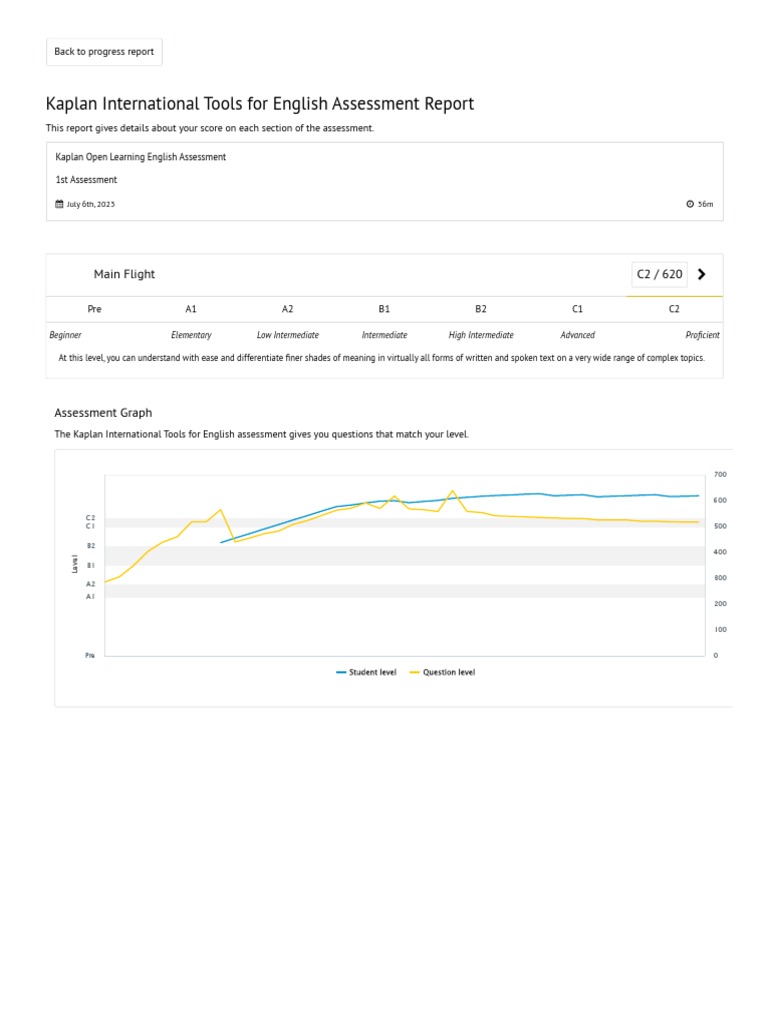The image size is (768, 1024).
Task: Toggle Student level series in legend
Action: pos(372,672)
